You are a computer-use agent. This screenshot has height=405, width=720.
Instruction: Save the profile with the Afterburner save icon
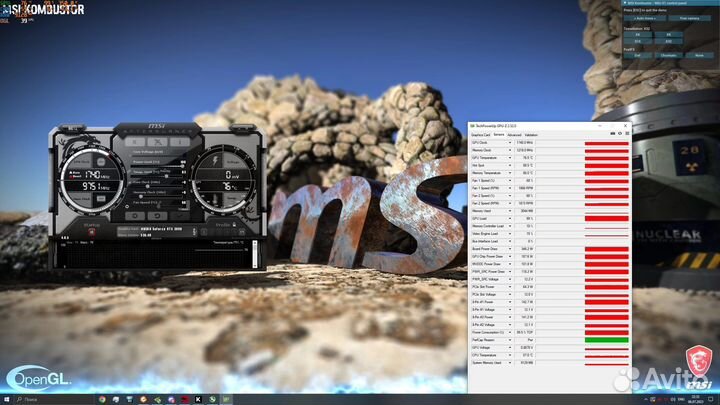242,232
